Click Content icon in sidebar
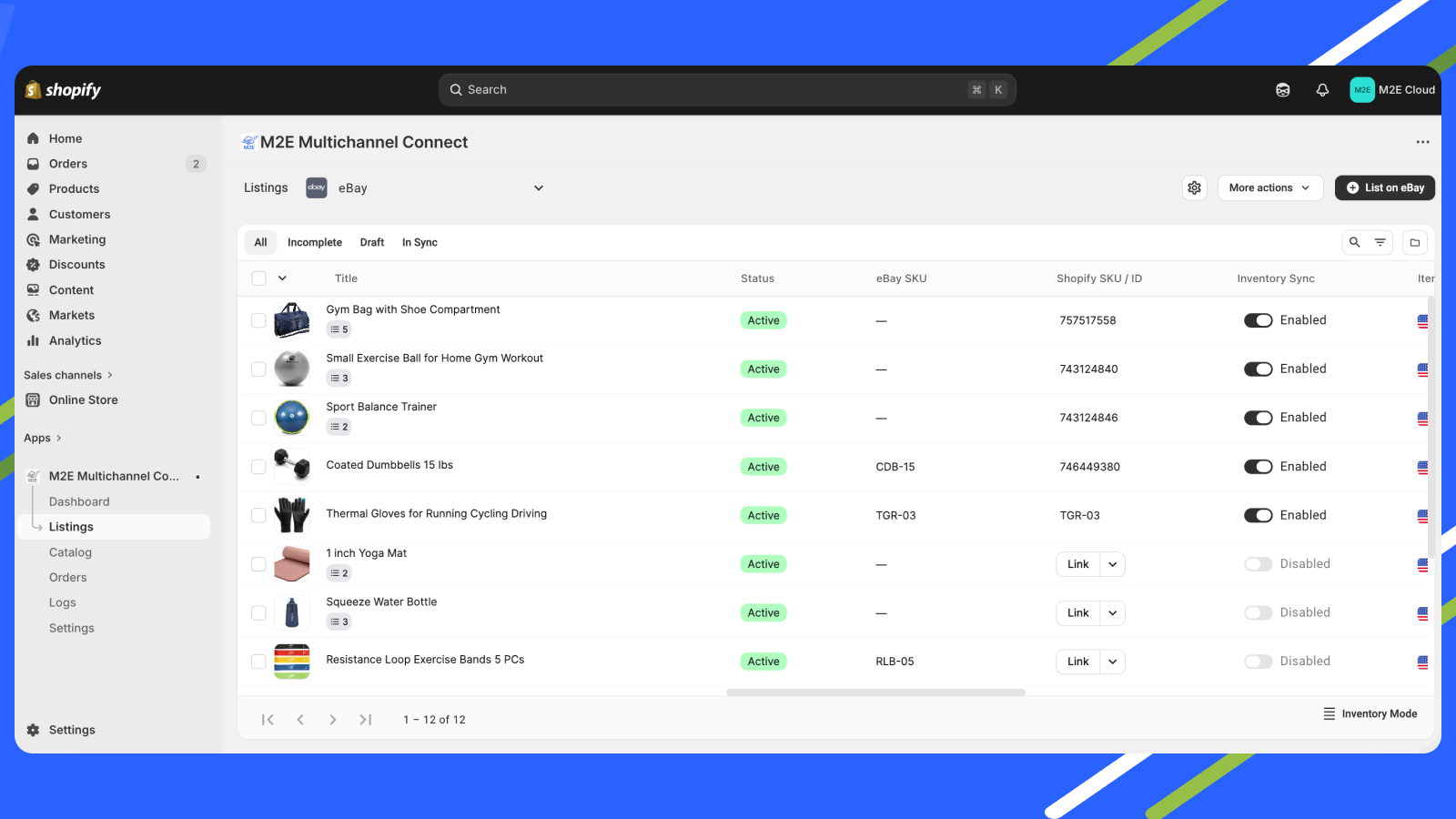 [34, 290]
